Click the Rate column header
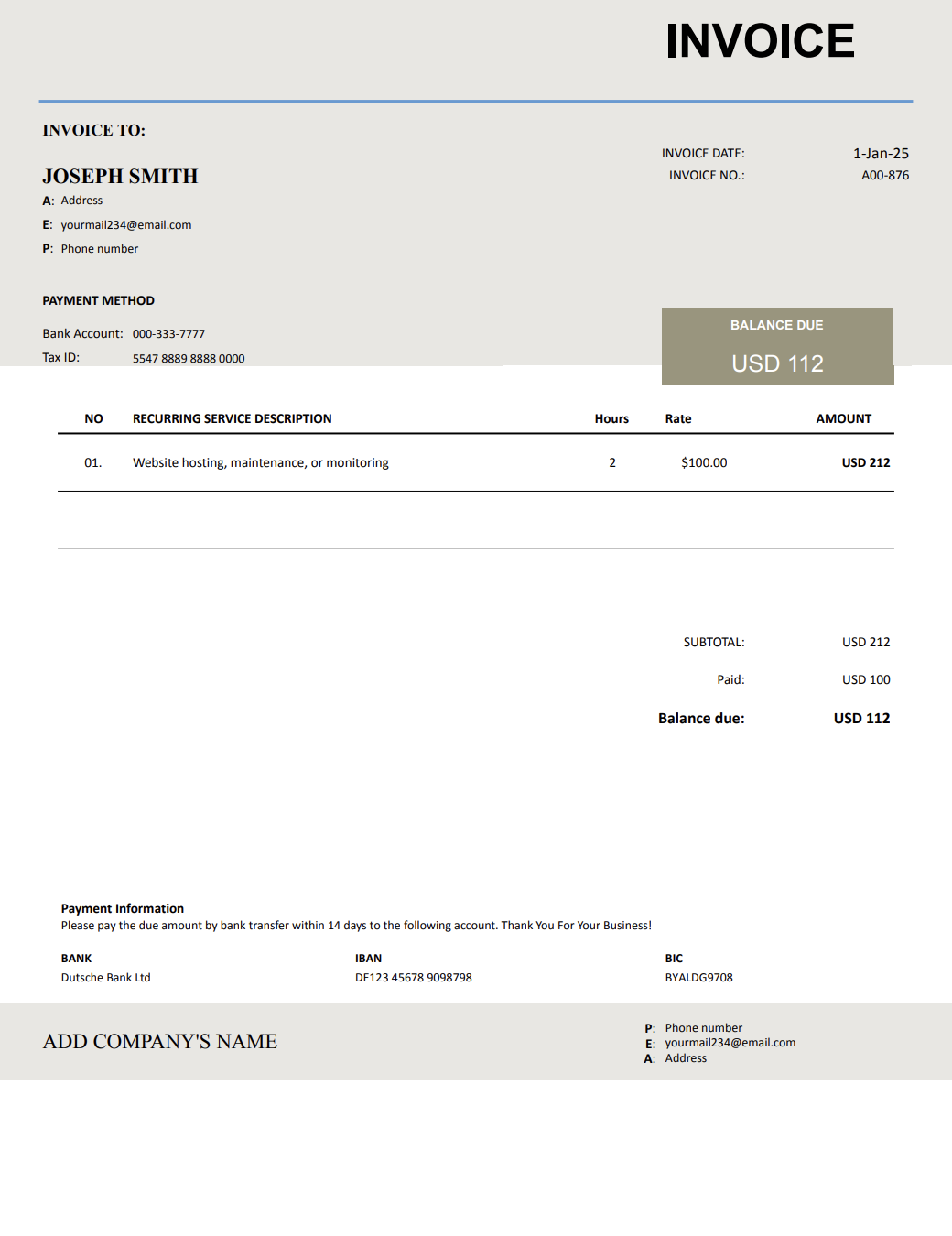The height and width of the screenshot is (1236, 952). [x=678, y=418]
